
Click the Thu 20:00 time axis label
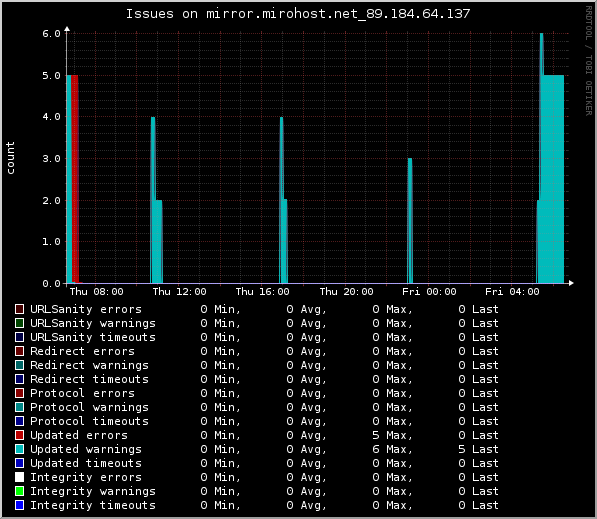346,292
